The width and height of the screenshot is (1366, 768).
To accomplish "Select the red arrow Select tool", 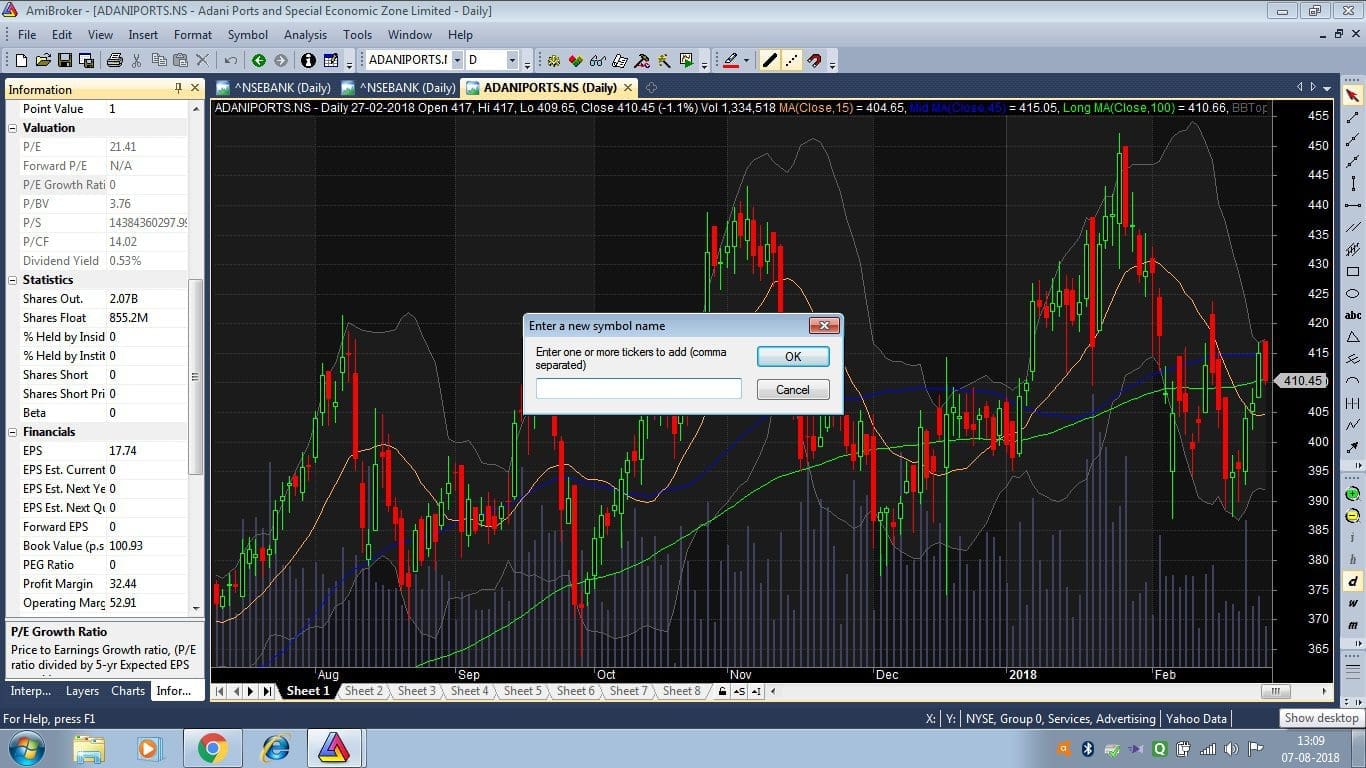I will tap(1353, 96).
